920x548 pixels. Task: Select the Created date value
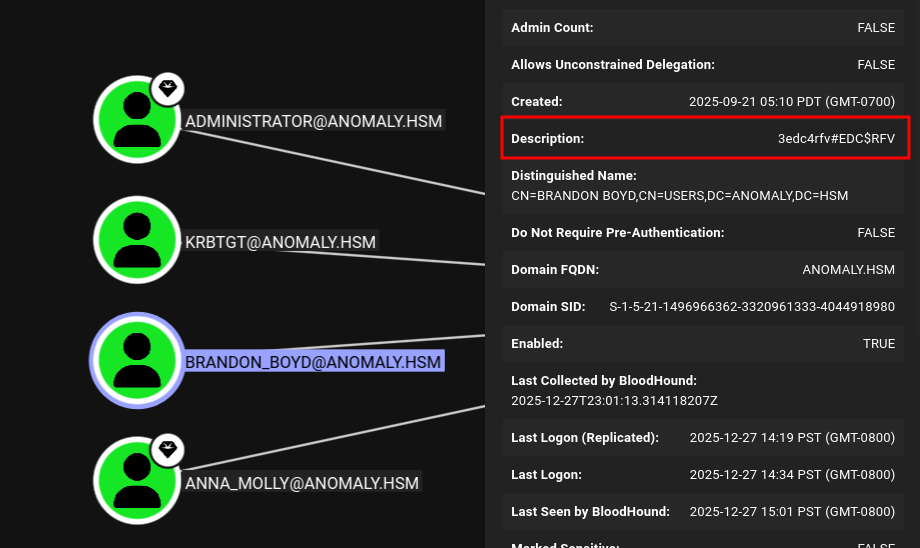pos(791,102)
